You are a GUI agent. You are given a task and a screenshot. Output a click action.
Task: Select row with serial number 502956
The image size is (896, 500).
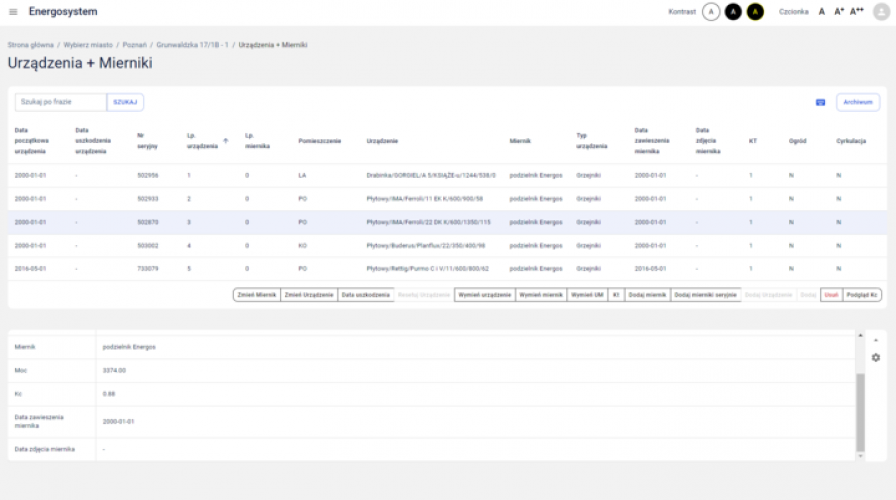pos(447,175)
